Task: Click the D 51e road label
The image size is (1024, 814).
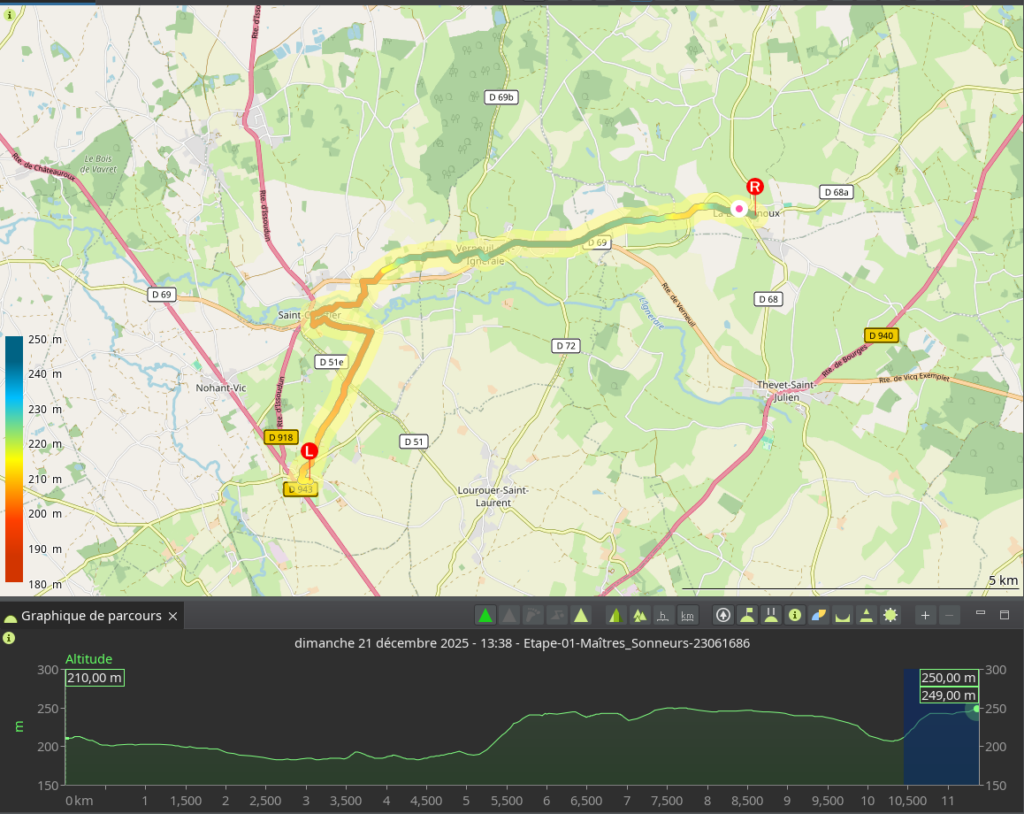Action: (332, 362)
